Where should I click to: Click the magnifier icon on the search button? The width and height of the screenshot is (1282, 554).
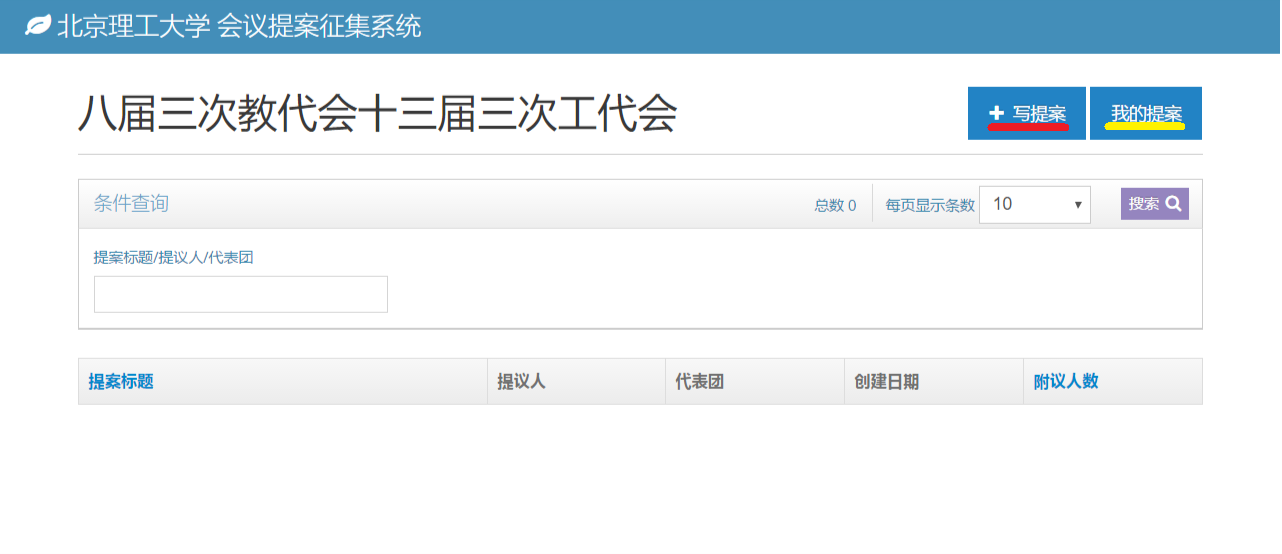coord(1173,204)
